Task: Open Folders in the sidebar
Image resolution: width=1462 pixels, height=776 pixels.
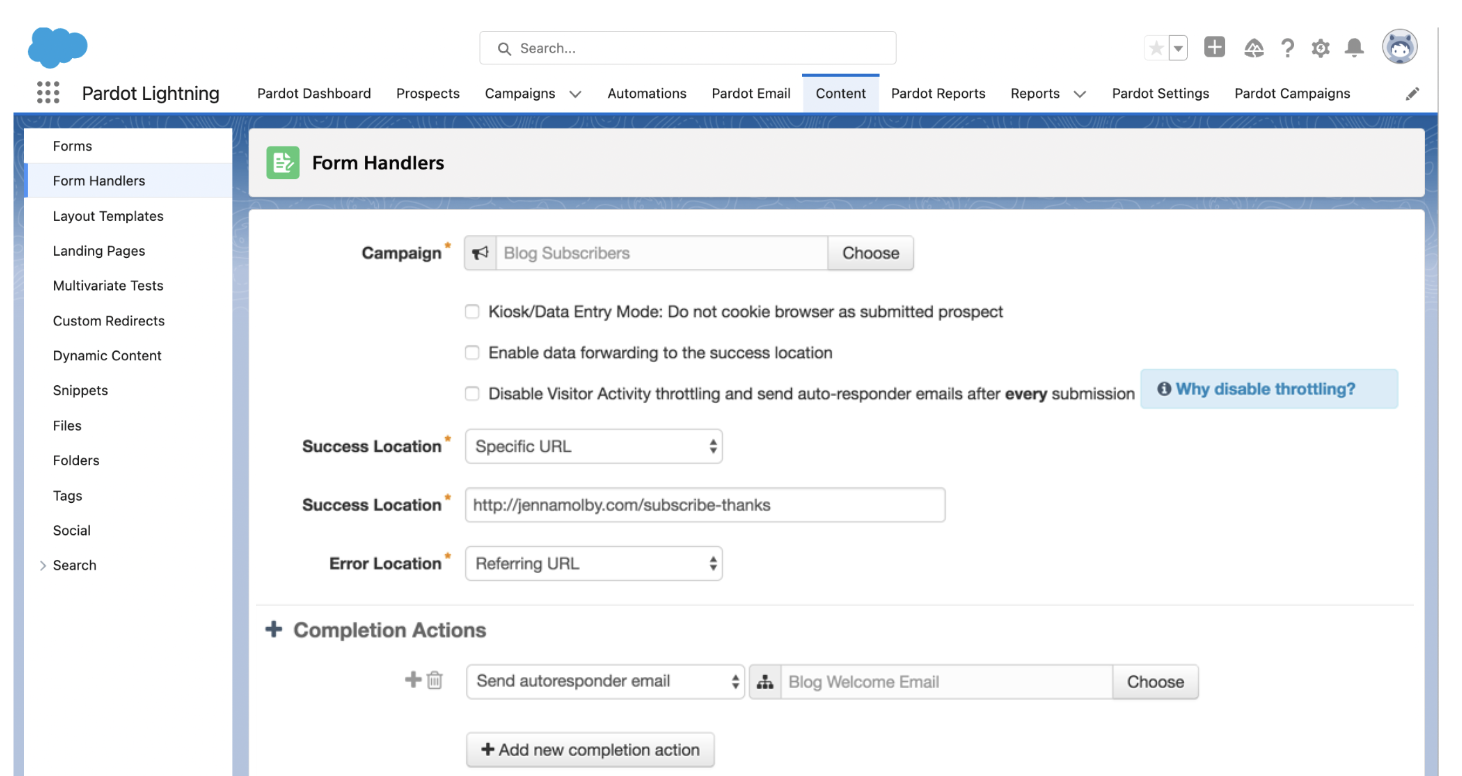Action: pyautogui.click(x=128, y=461)
